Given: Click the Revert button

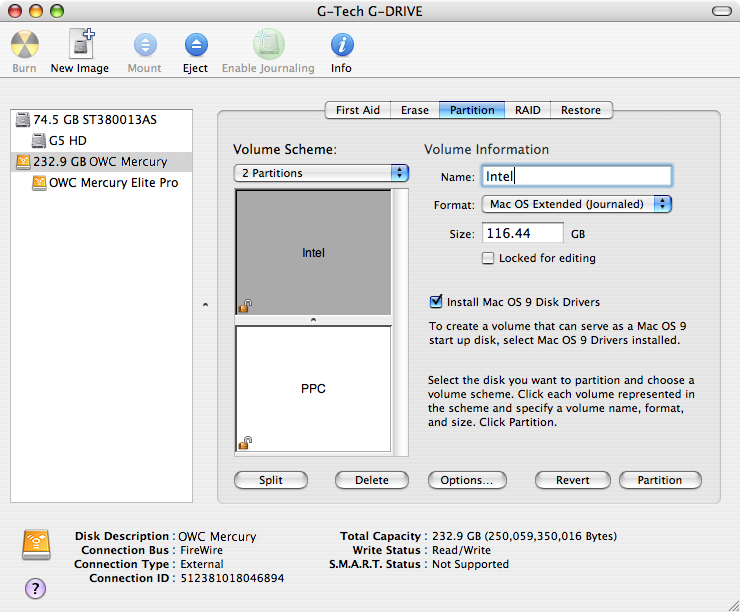Looking at the screenshot, I should click(x=573, y=480).
